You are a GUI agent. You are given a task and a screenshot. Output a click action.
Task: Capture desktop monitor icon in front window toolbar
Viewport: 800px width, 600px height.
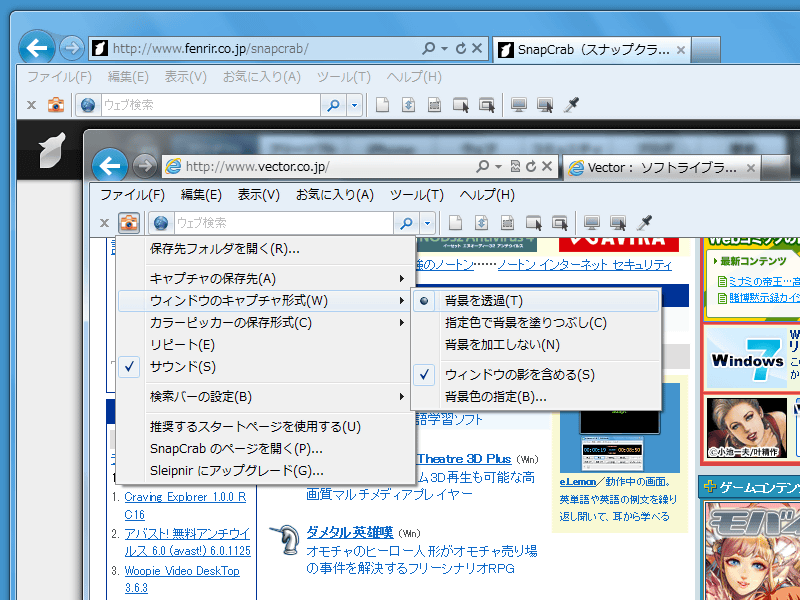pos(592,223)
